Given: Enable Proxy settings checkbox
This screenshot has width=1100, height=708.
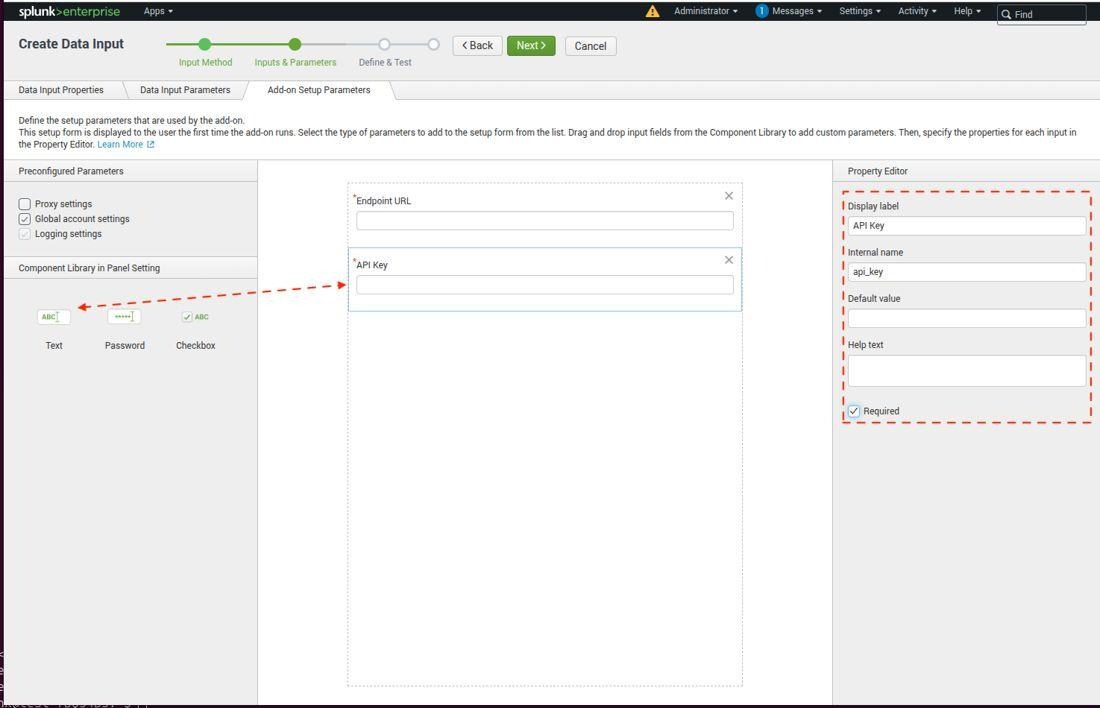Looking at the screenshot, I should (x=25, y=204).
